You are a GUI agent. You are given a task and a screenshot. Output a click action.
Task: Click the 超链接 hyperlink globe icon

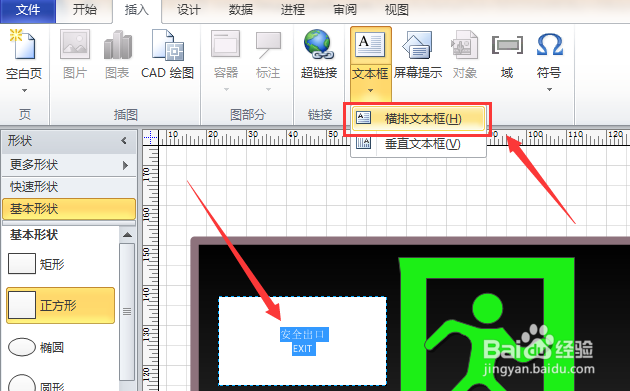[x=318, y=43]
